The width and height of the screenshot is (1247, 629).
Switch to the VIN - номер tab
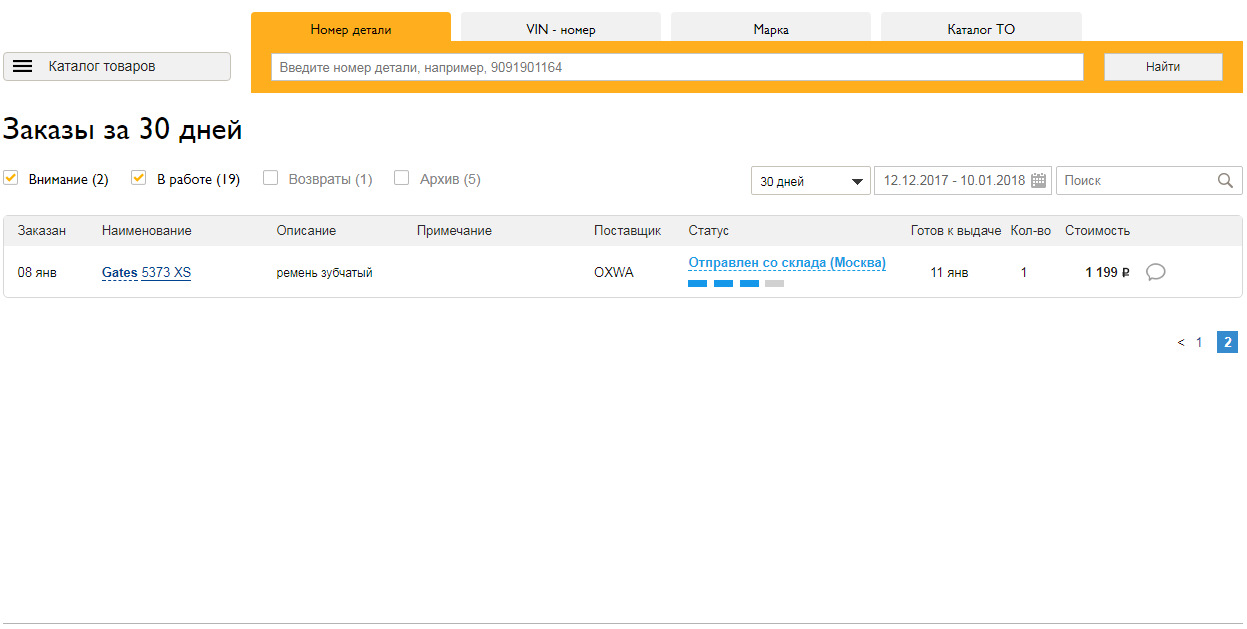(x=560, y=29)
